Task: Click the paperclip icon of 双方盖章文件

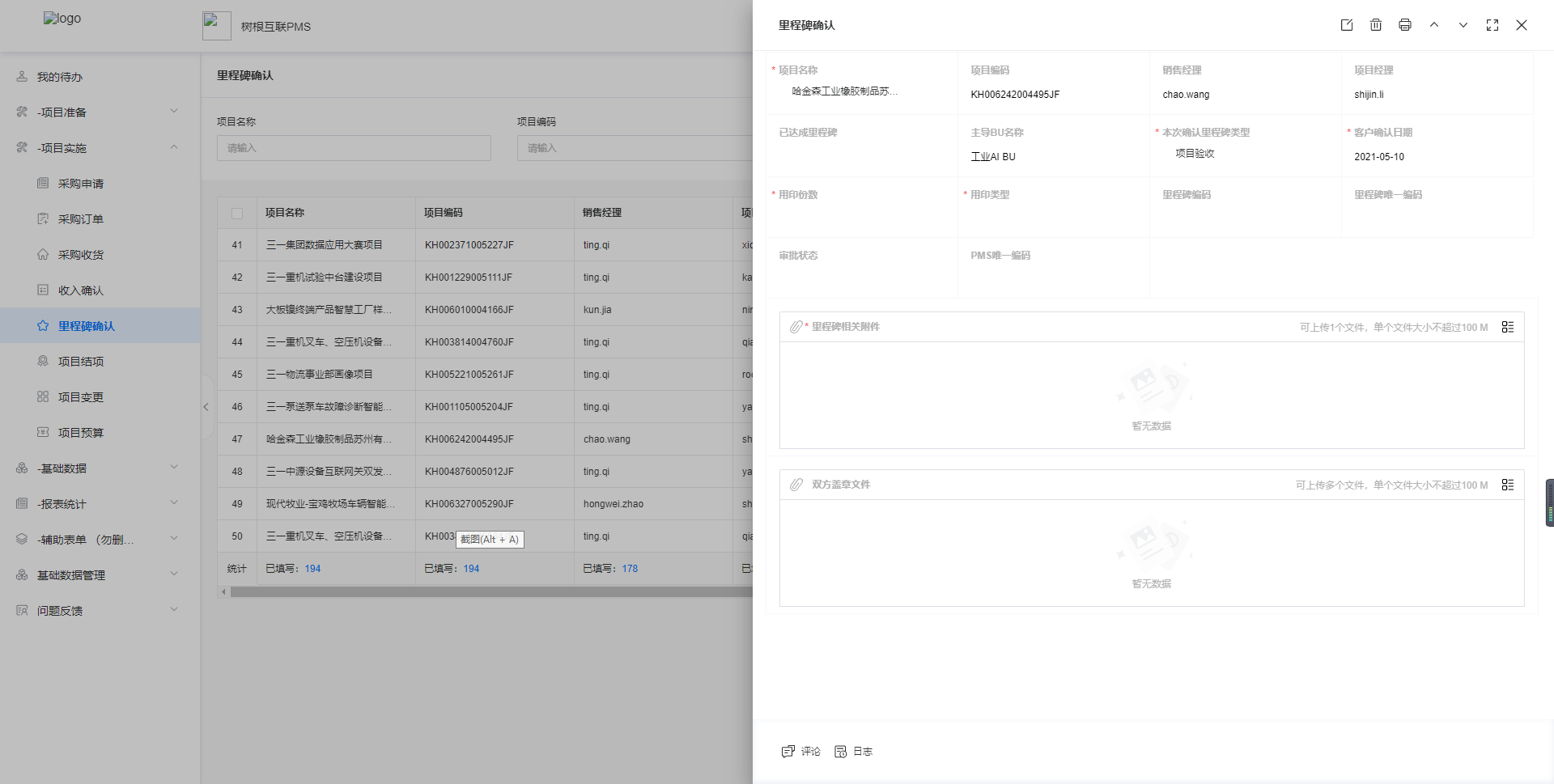Action: click(796, 485)
